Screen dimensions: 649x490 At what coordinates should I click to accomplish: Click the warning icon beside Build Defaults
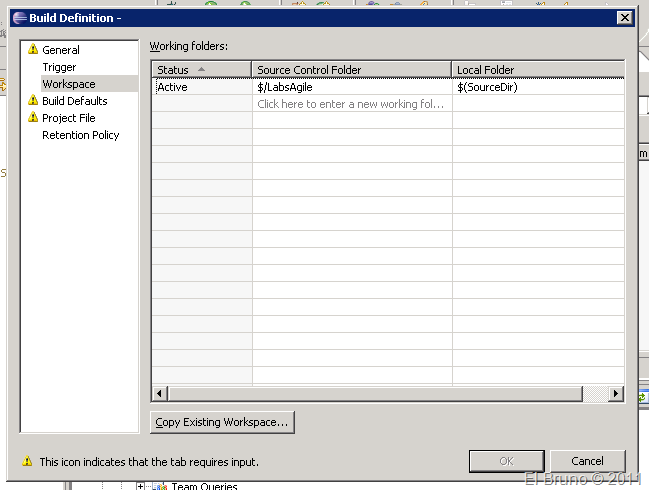pyautogui.click(x=33, y=101)
